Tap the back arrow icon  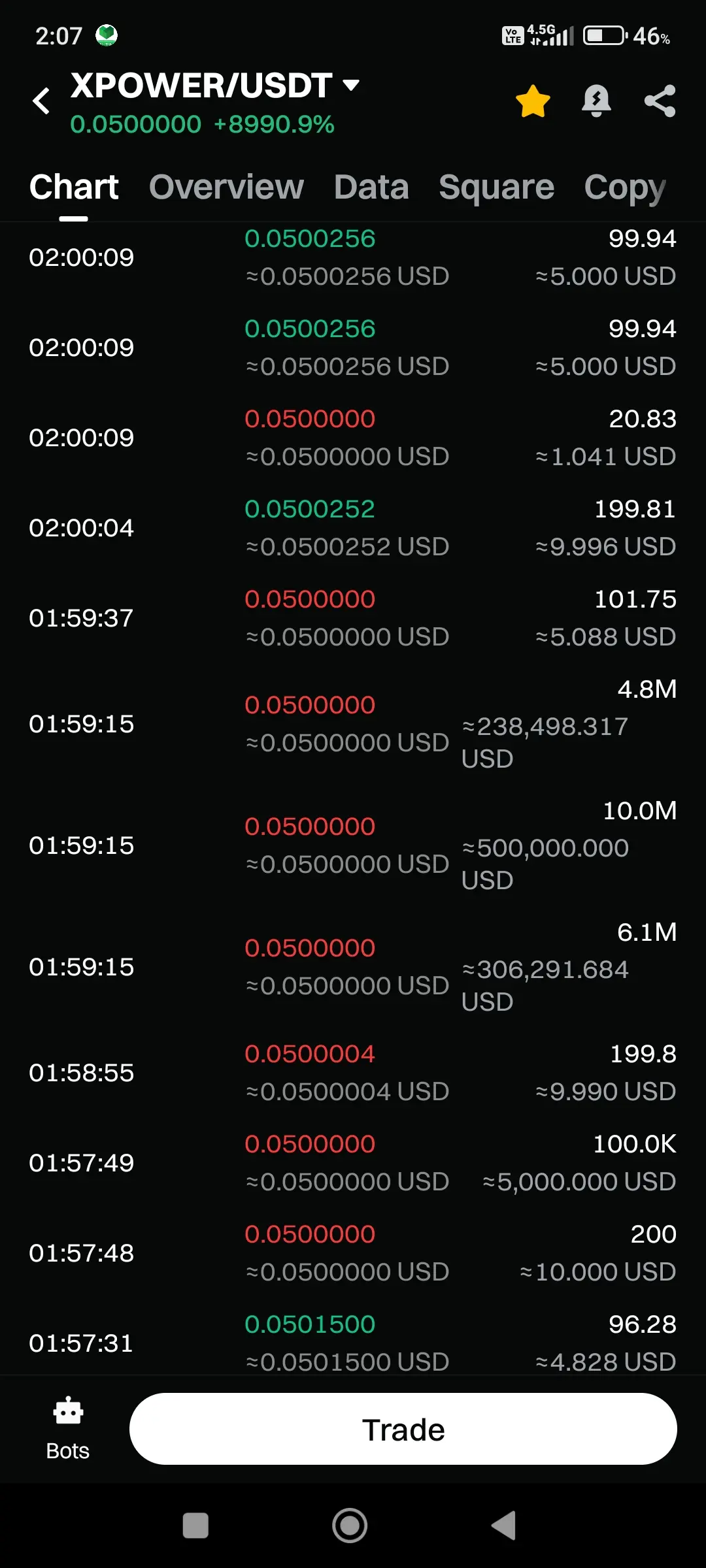pyautogui.click(x=41, y=101)
